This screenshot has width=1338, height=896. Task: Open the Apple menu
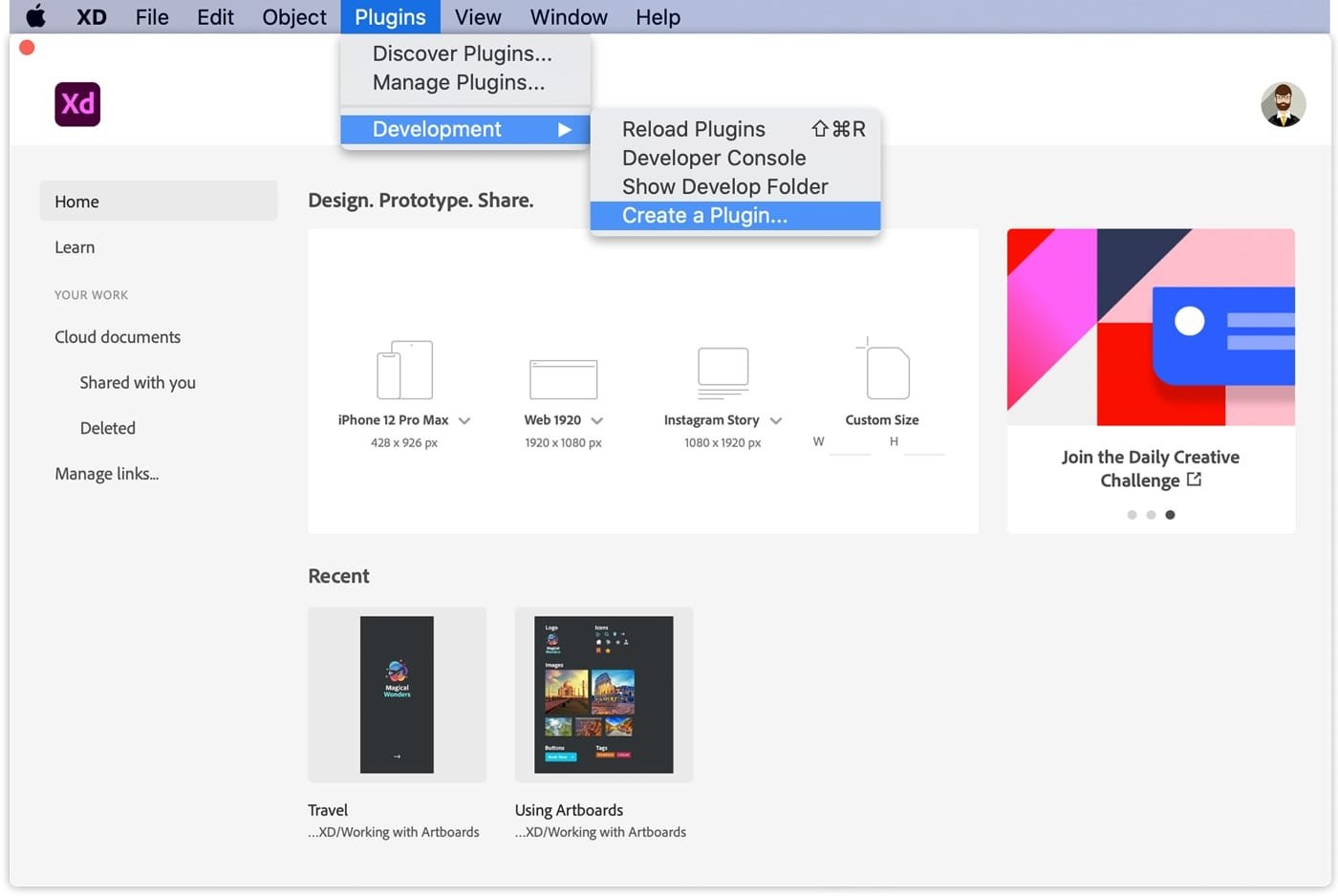34,16
